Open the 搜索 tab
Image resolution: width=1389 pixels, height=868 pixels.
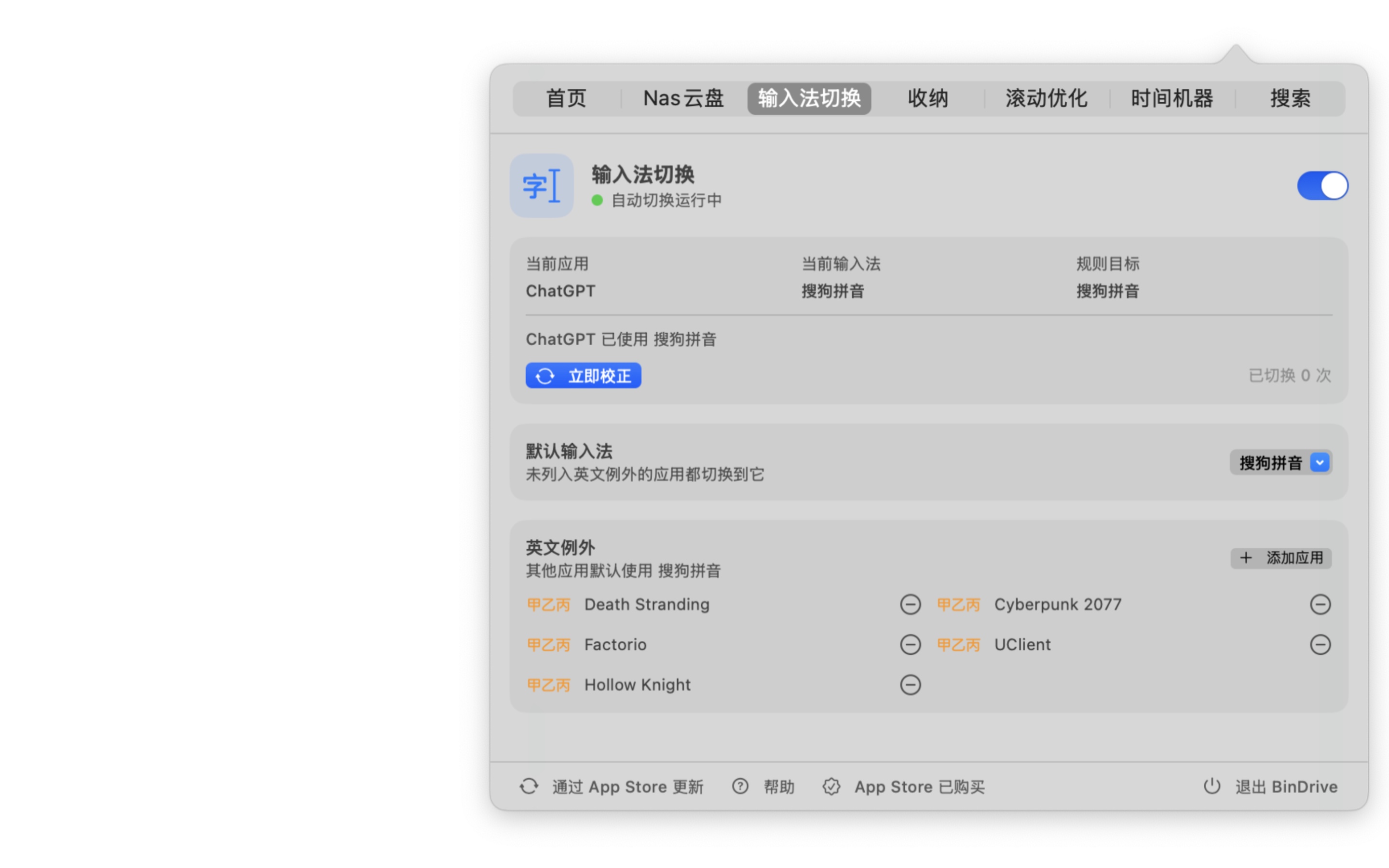1290,99
